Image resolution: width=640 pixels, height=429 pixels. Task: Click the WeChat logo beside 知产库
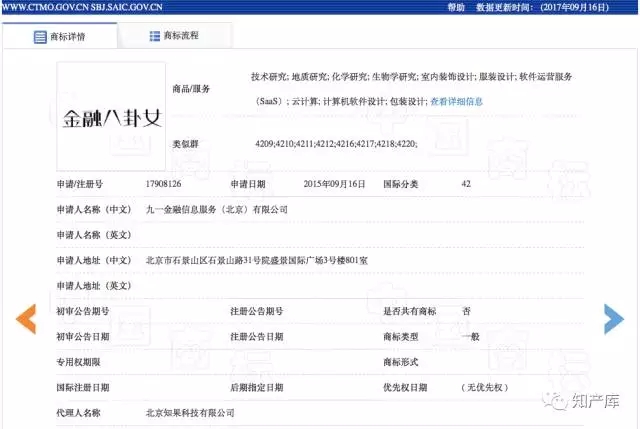(552, 401)
